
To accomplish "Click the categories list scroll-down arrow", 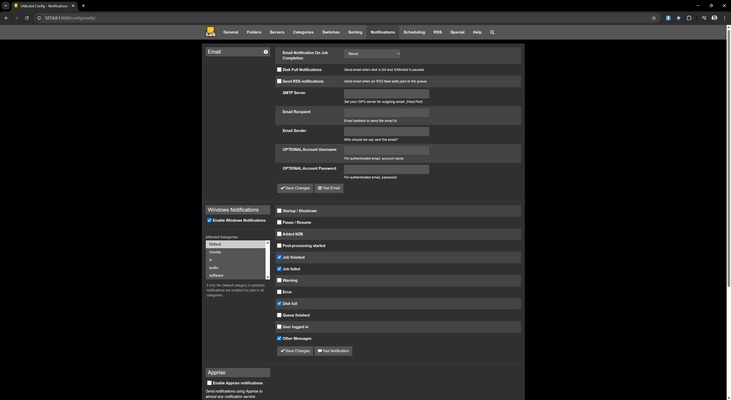I will (268, 277).
